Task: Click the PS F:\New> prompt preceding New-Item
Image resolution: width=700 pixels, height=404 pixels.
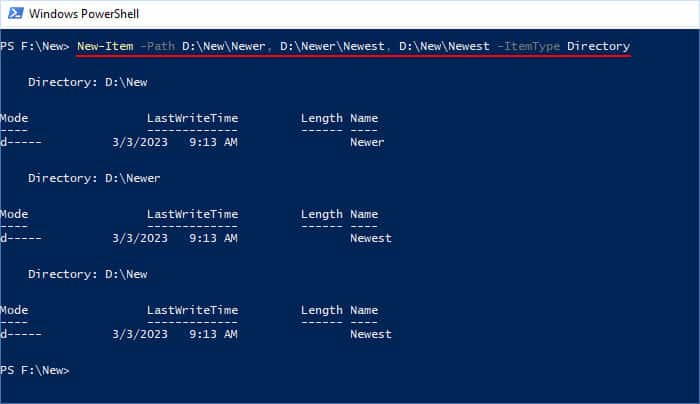Action: pyautogui.click(x=35, y=46)
